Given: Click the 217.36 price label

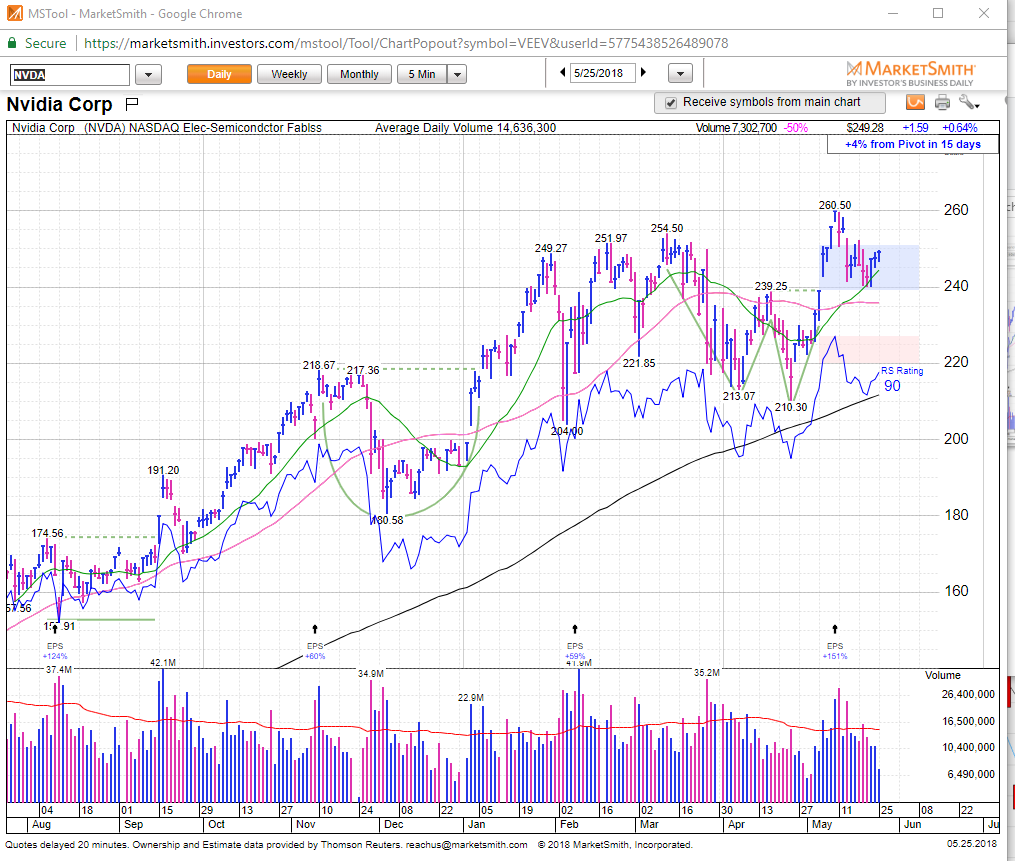Looking at the screenshot, I should click(363, 370).
